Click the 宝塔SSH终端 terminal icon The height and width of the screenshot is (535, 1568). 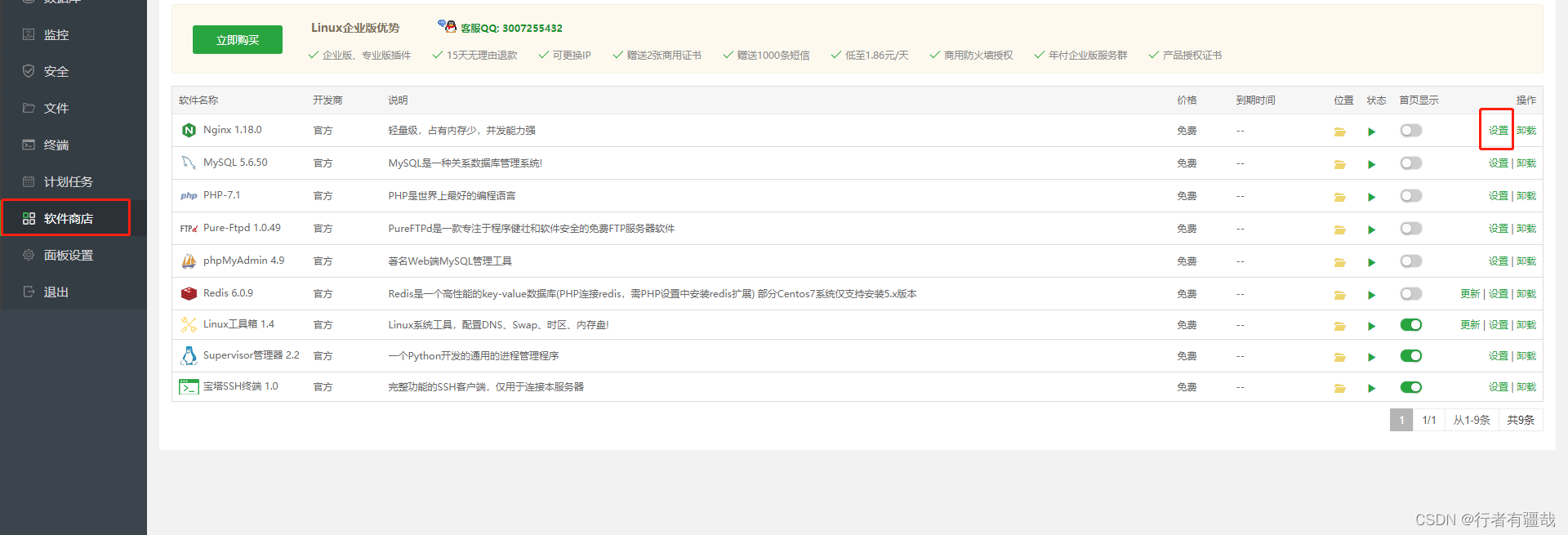[189, 387]
